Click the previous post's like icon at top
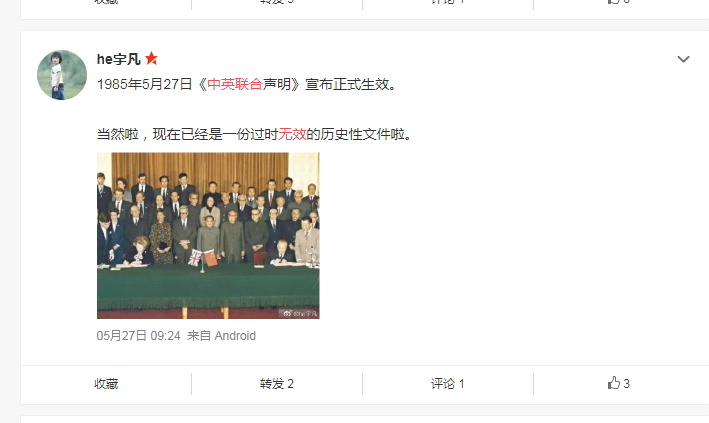This screenshot has width=709, height=423. tap(614, 1)
